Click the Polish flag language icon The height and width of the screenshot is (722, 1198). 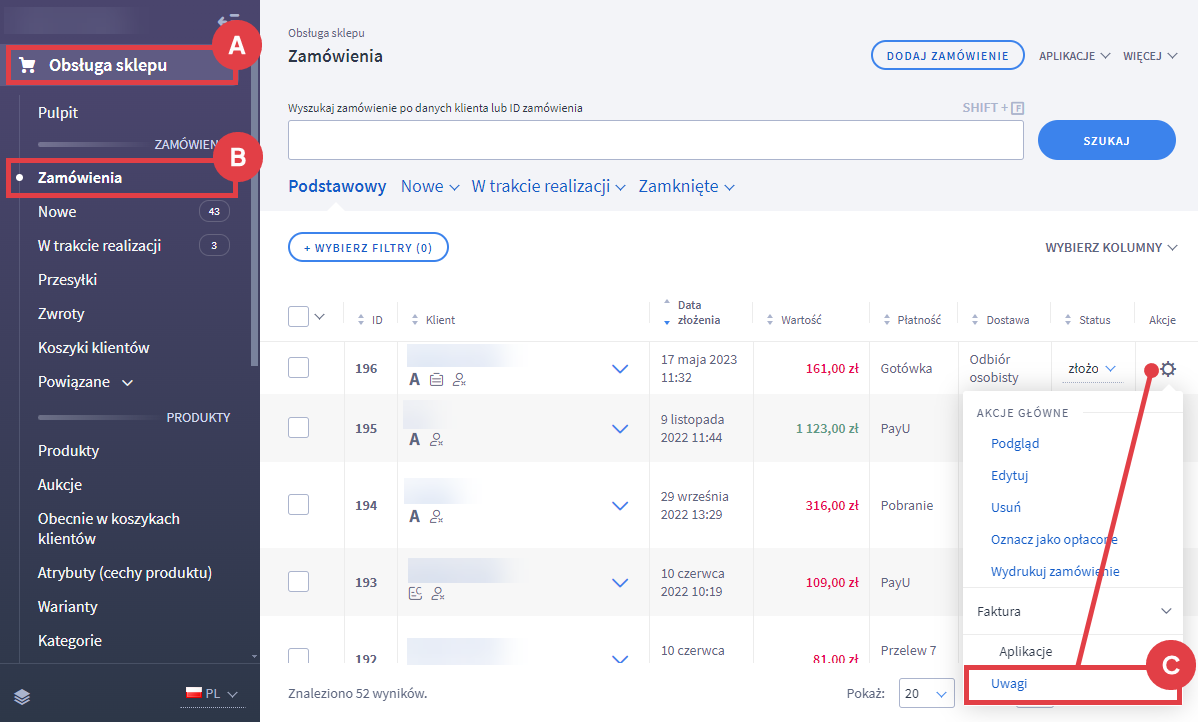point(194,693)
